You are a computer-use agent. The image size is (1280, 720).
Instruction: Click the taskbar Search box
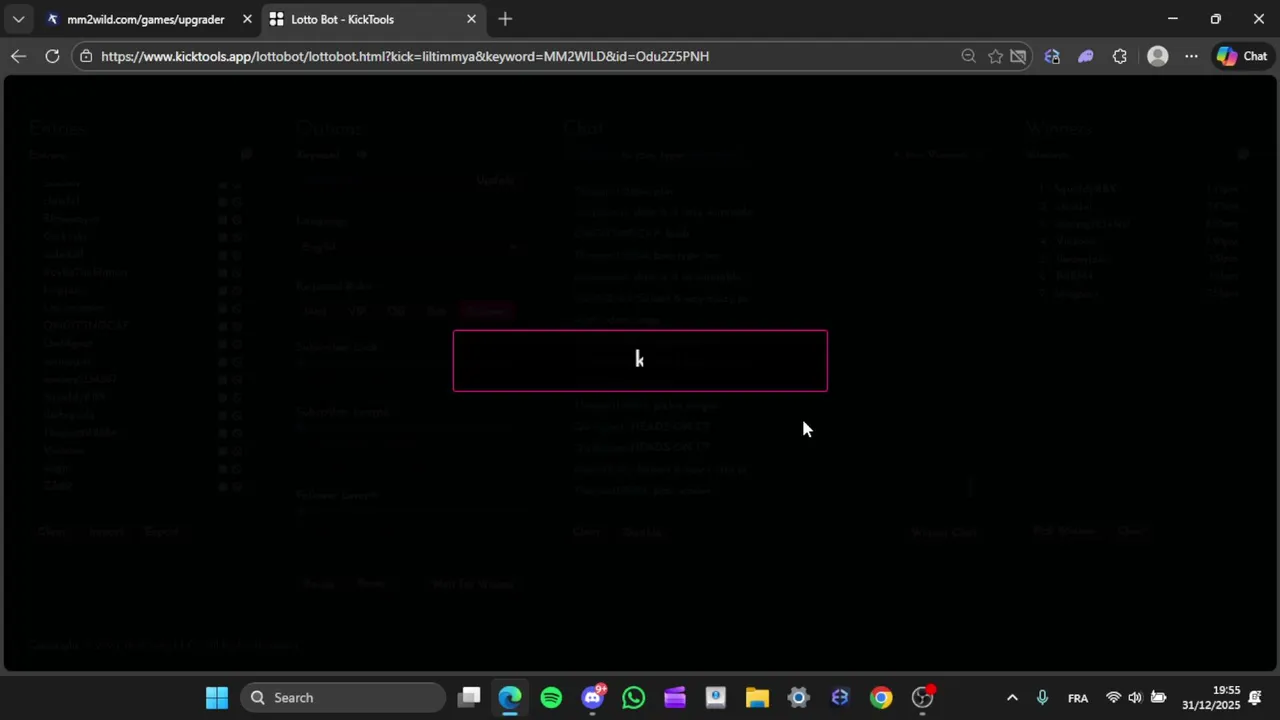(342, 697)
